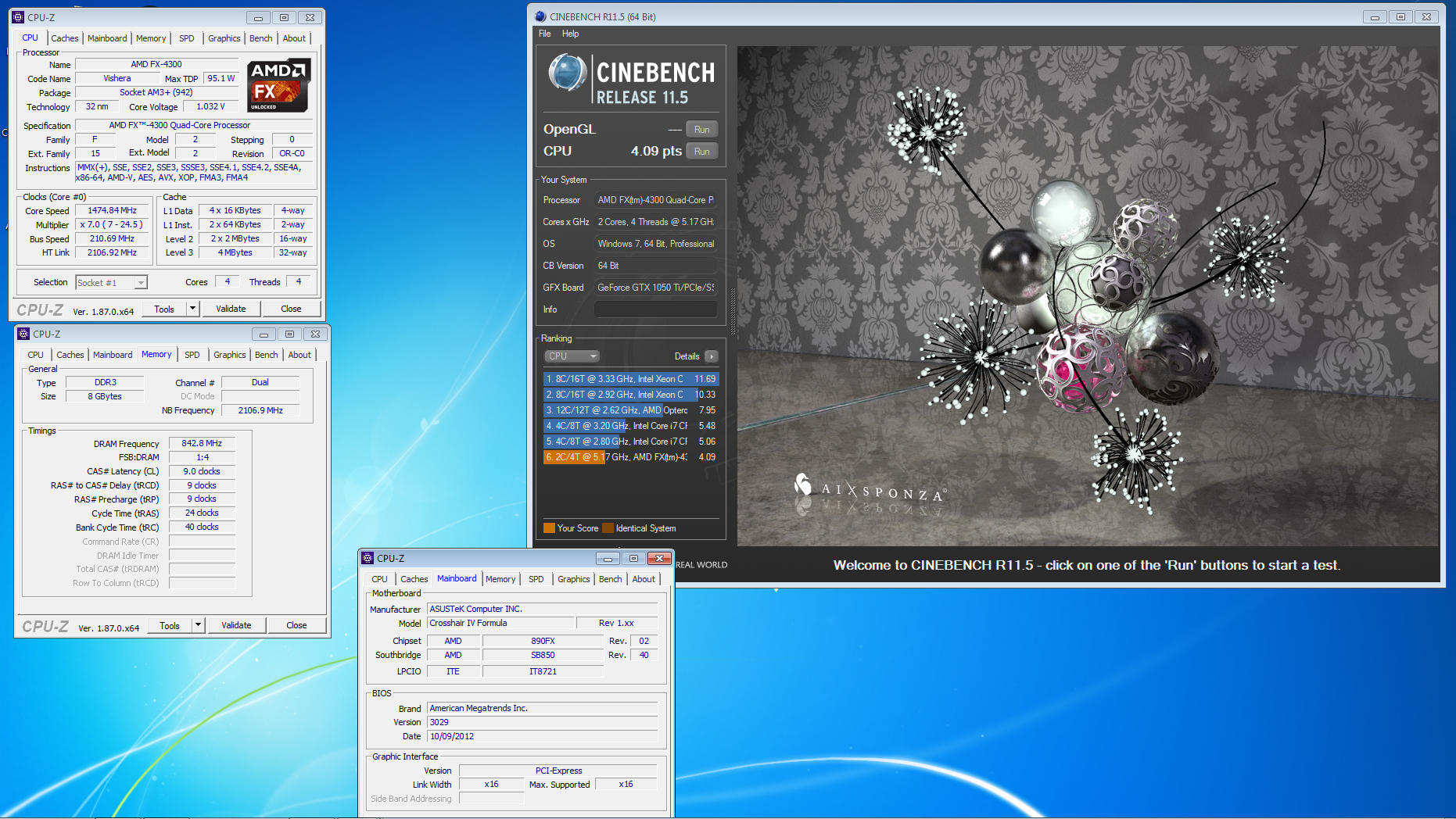The image size is (1456, 819).
Task: Click the CPU-Z icon in Memory window title
Action: (x=24, y=334)
